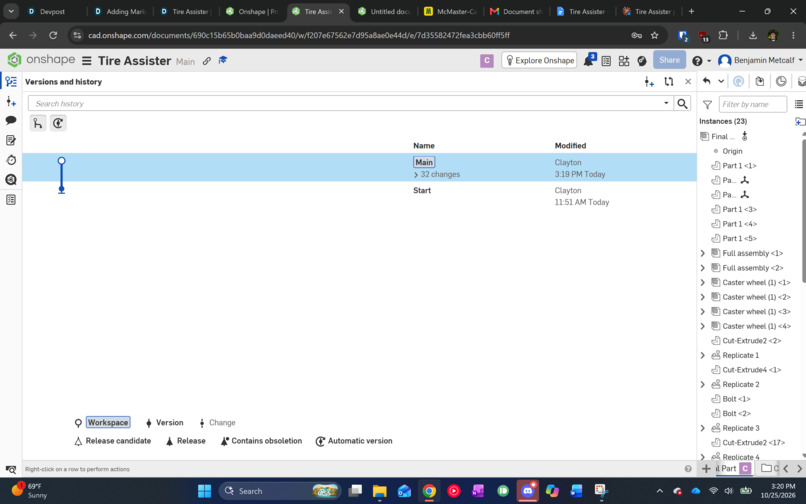
Task: Open the stopwatch performance icon in left sidebar
Action: (x=11, y=160)
